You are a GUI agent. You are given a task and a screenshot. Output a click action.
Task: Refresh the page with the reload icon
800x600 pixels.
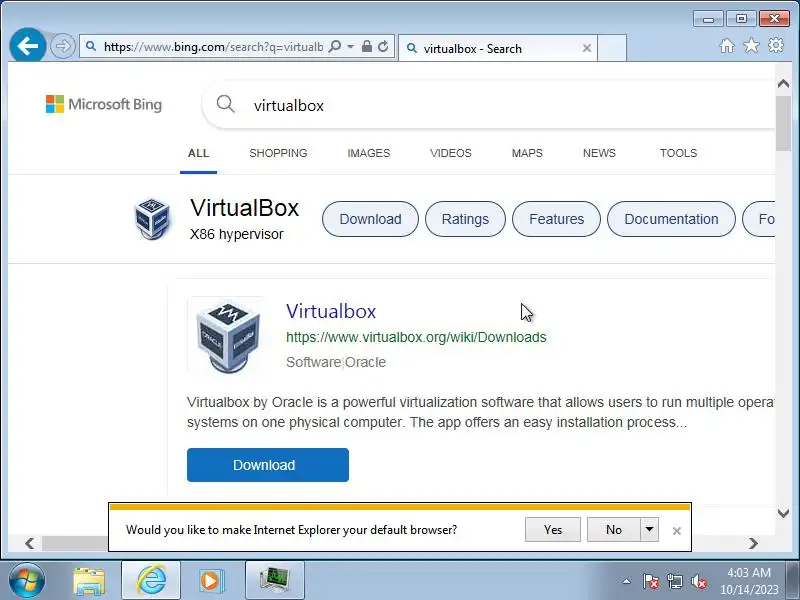coord(383,46)
